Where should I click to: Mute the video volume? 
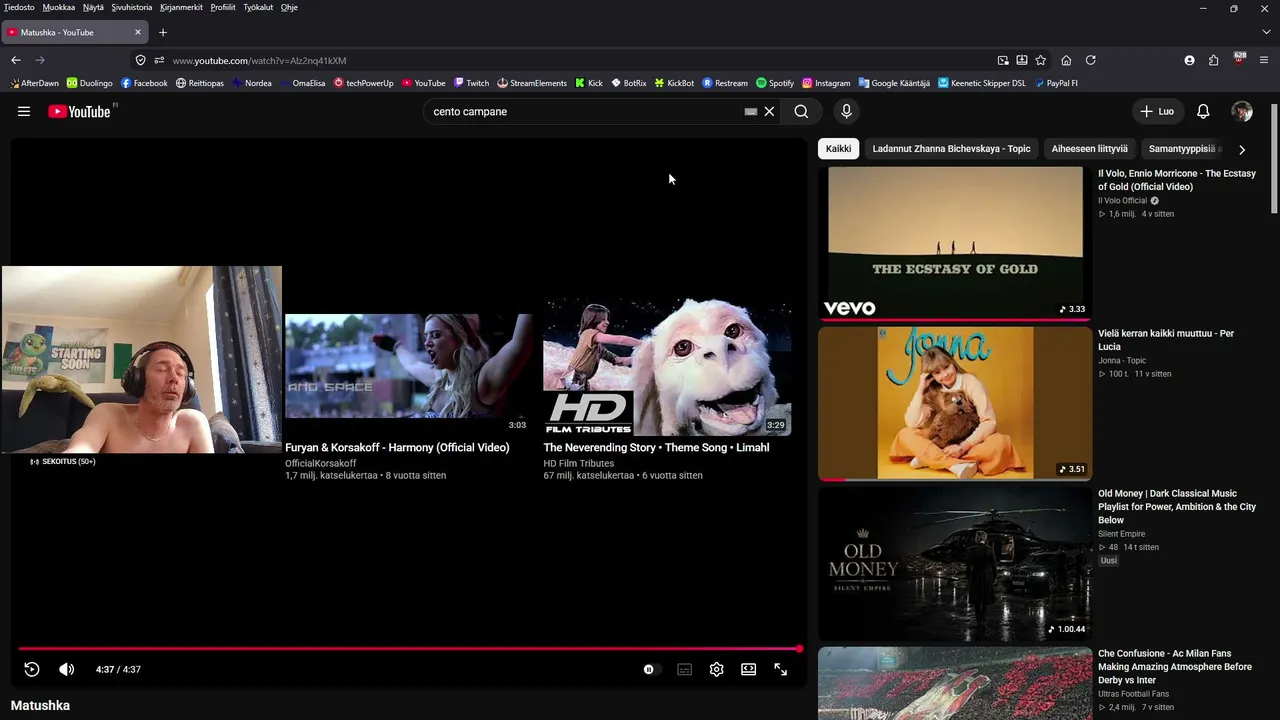[66, 669]
